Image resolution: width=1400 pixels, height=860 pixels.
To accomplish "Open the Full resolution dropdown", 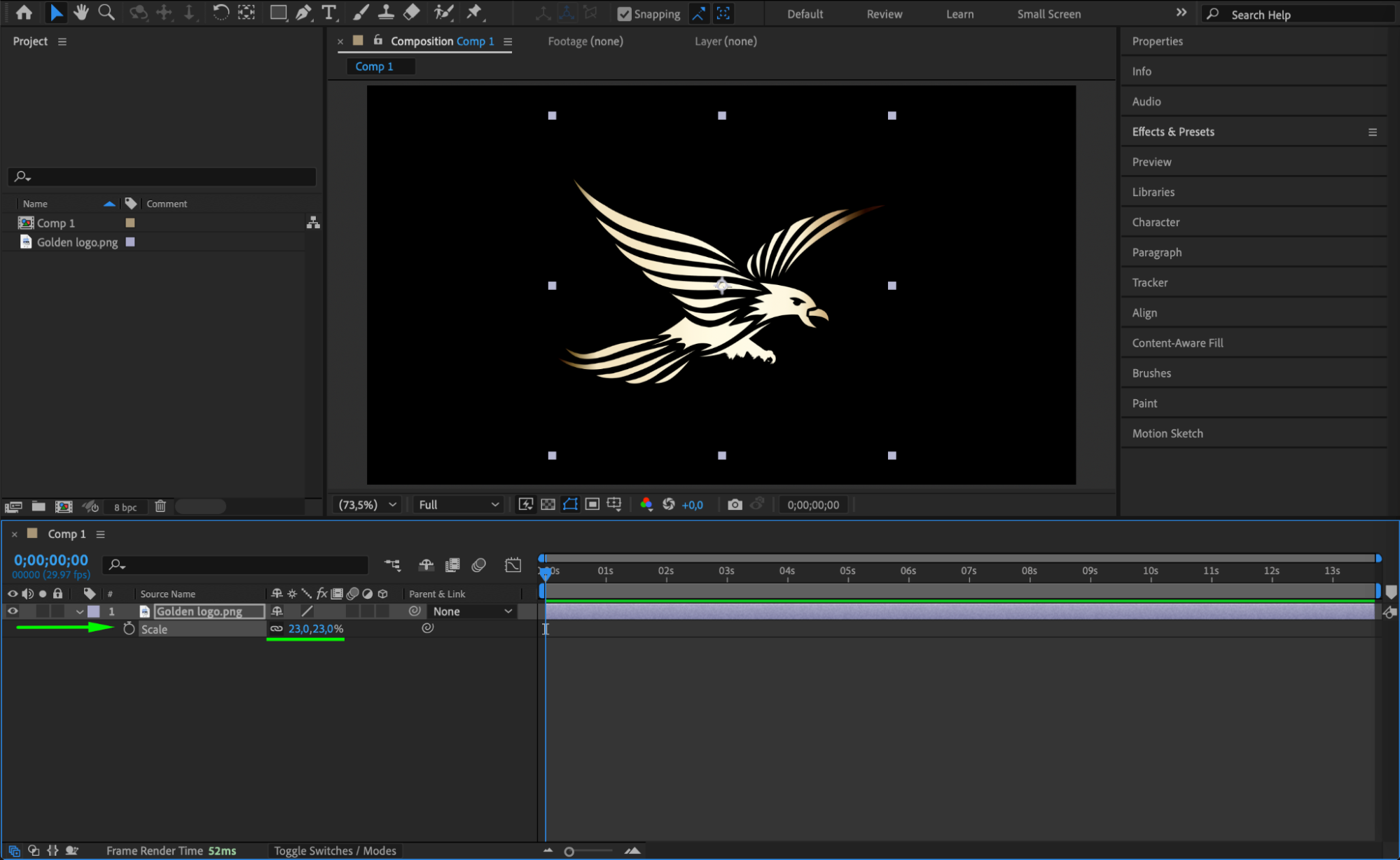I will tap(459, 505).
